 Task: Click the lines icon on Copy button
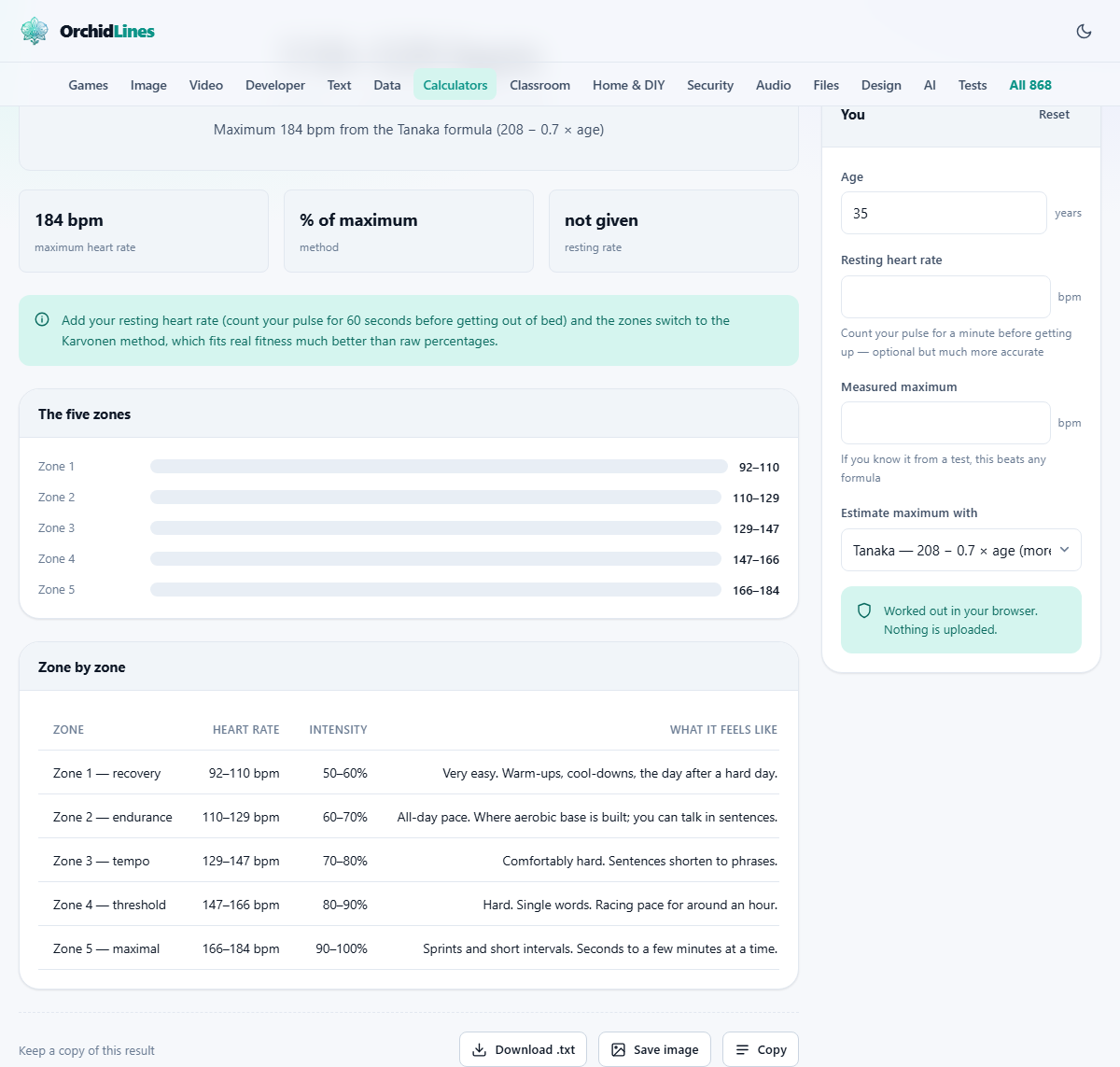(x=742, y=1049)
